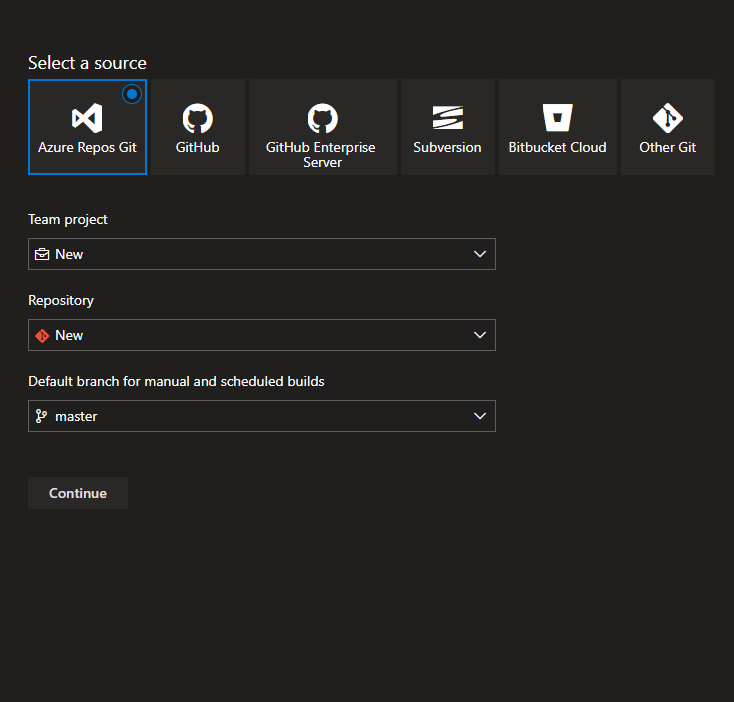Viewport: 734px width, 702px height.
Task: Click the "Other Git" text label
Action: click(667, 147)
